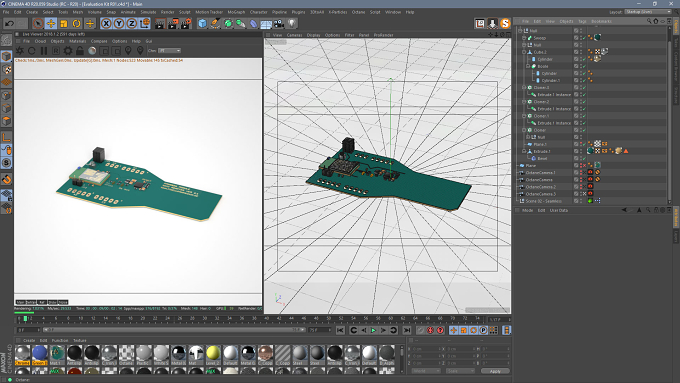Search objects with magnifier icon
This screenshot has width=680, height=383.
click(649, 21)
